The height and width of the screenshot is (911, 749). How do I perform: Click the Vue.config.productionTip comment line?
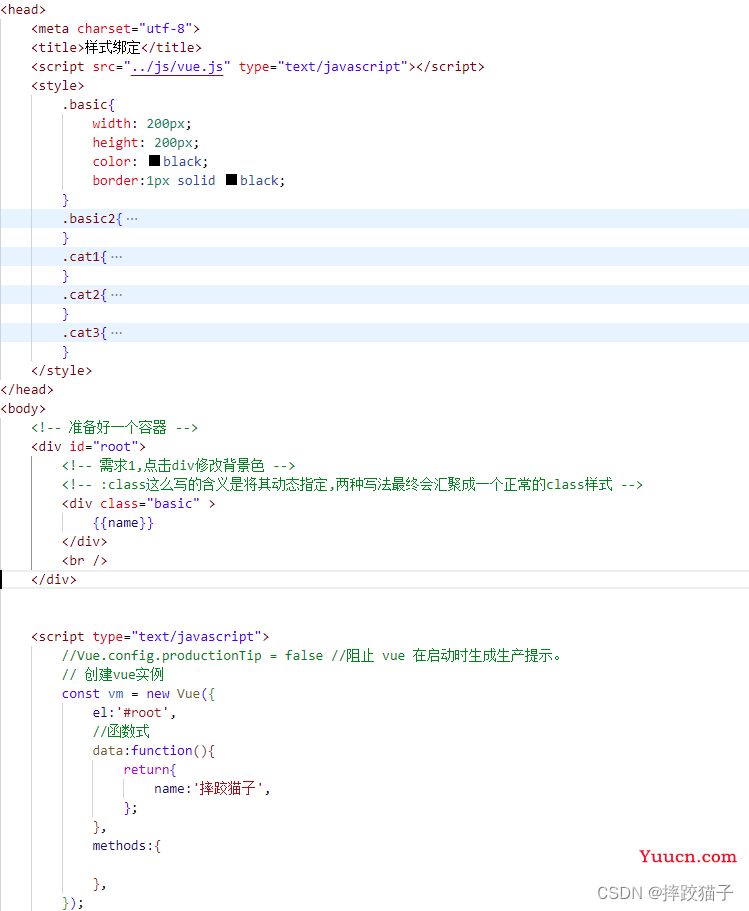pos(311,656)
